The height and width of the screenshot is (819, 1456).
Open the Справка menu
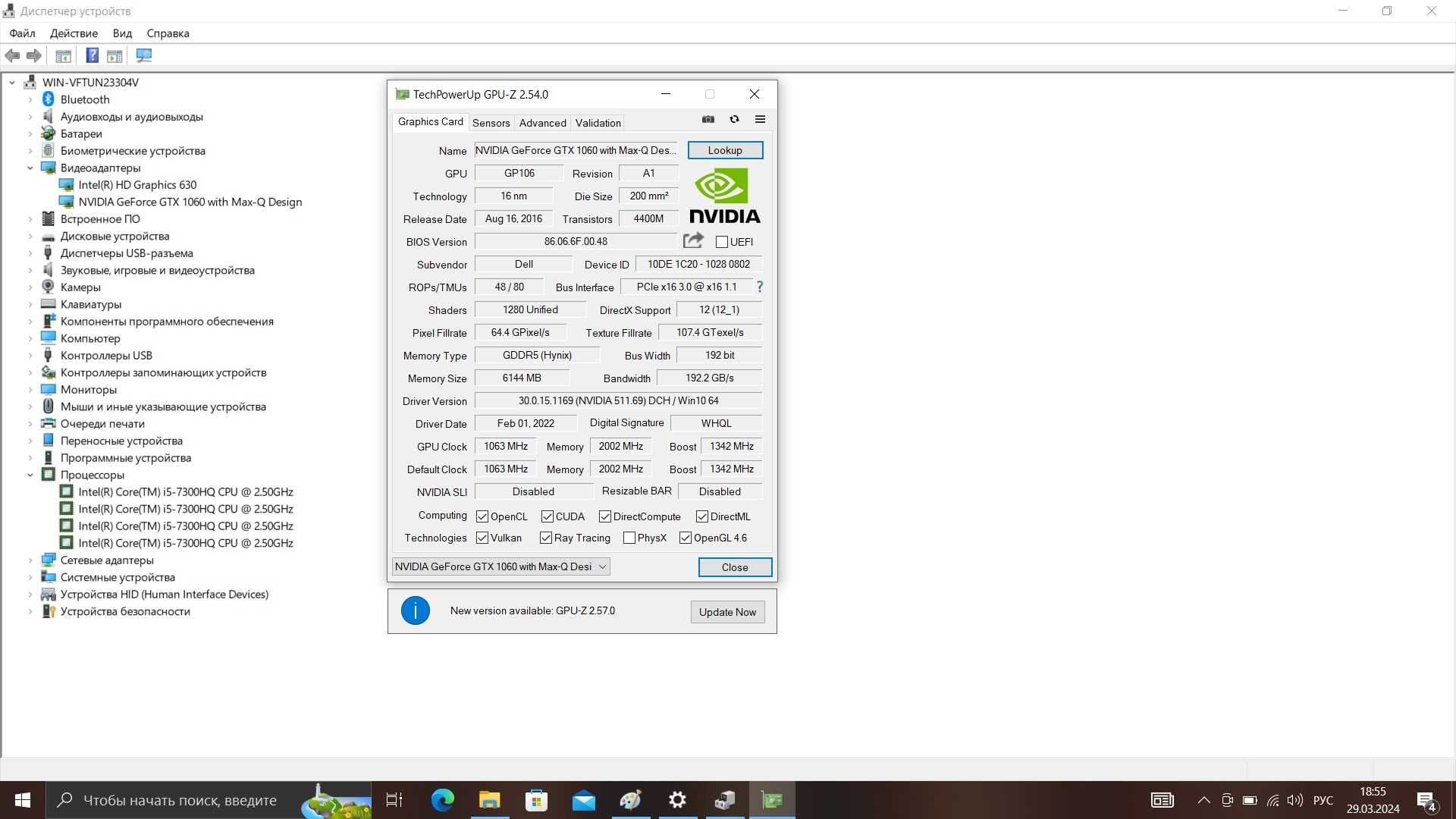pyautogui.click(x=168, y=33)
